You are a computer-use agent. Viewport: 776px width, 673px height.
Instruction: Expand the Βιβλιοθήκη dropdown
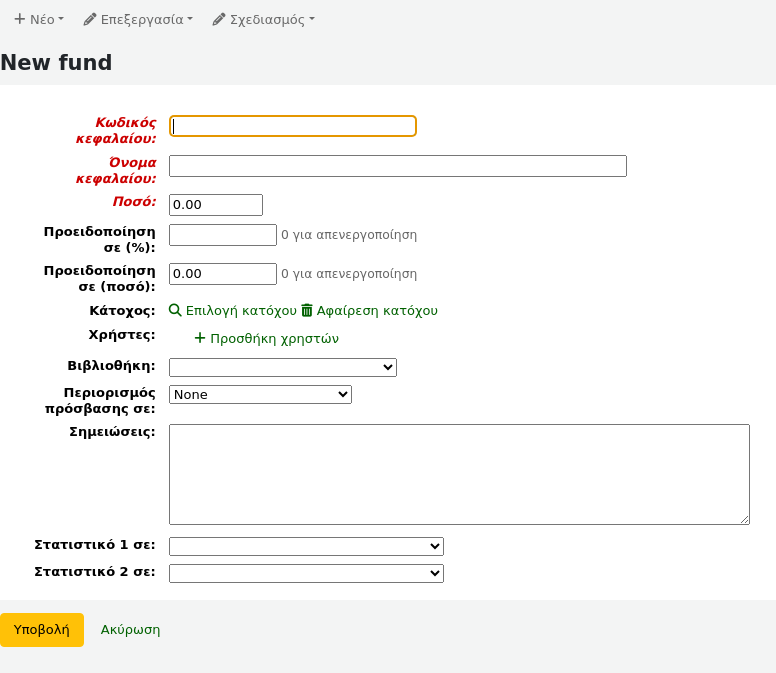click(283, 368)
